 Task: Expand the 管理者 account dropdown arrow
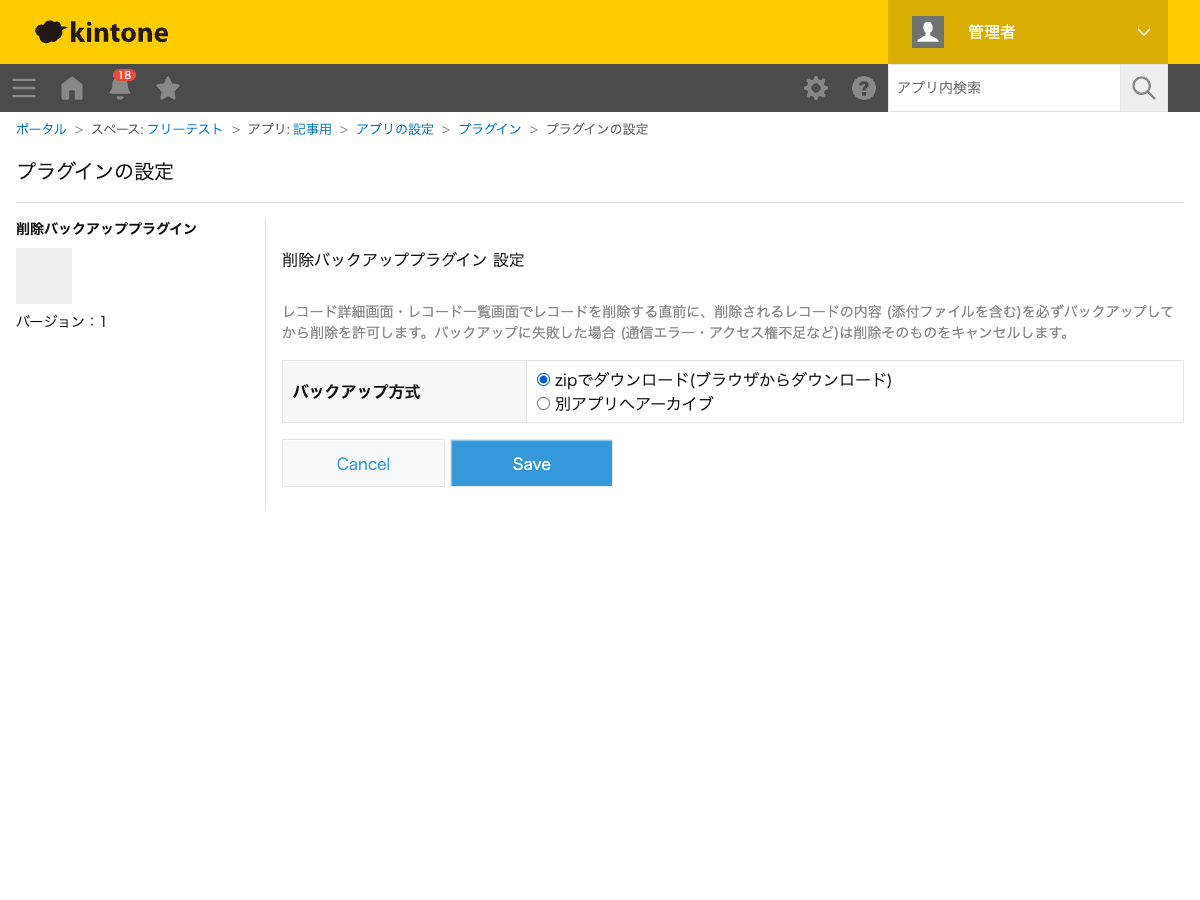(1144, 32)
